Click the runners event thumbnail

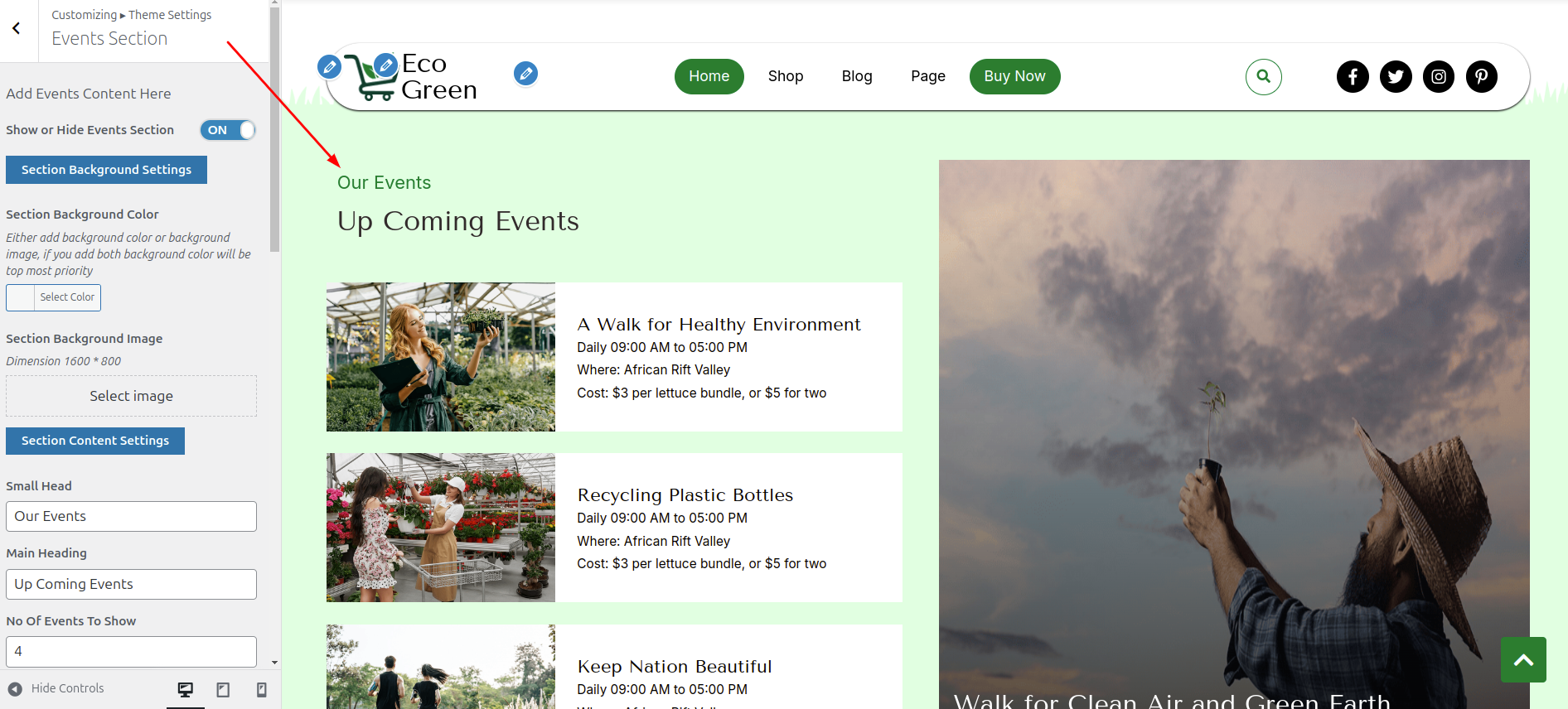[441, 667]
